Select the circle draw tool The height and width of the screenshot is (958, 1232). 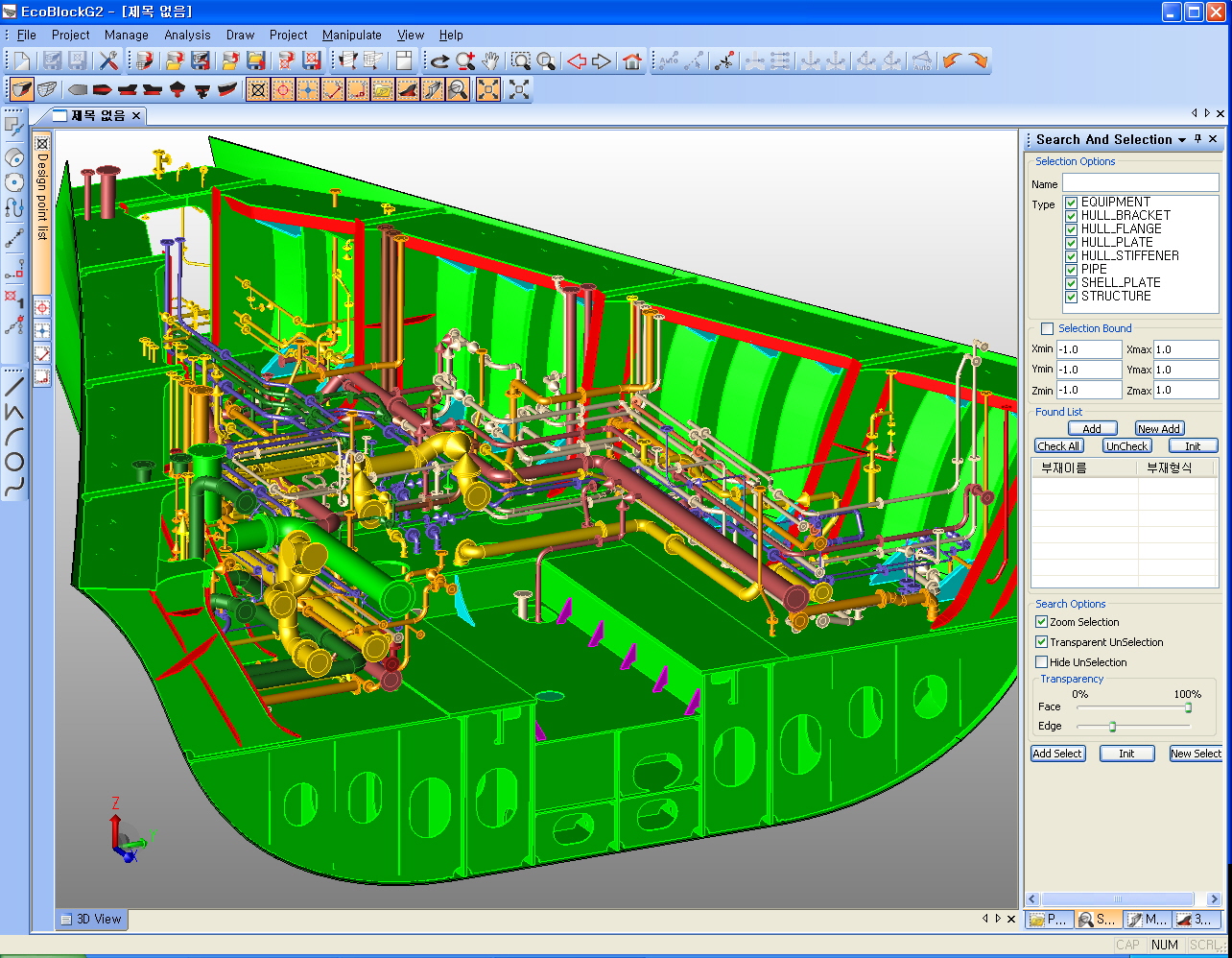click(x=14, y=462)
